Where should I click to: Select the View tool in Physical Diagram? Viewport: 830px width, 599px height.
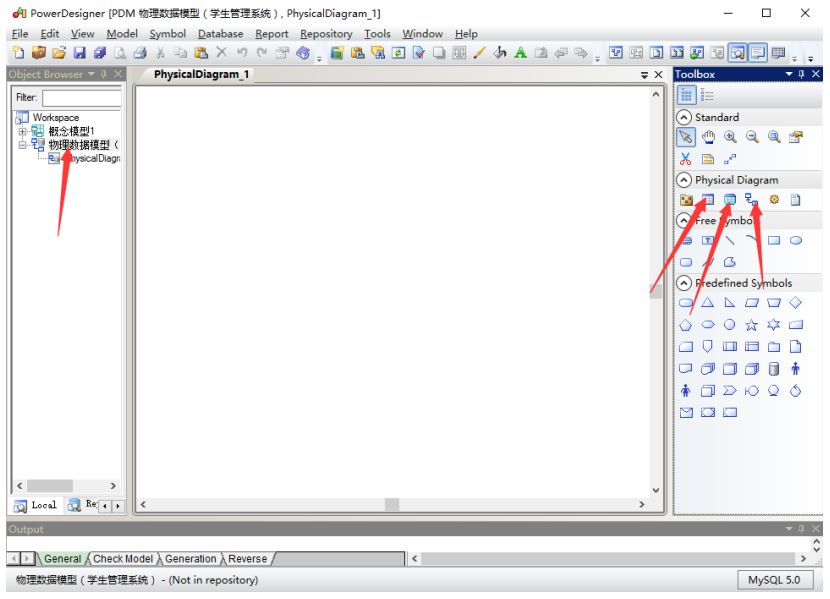730,200
